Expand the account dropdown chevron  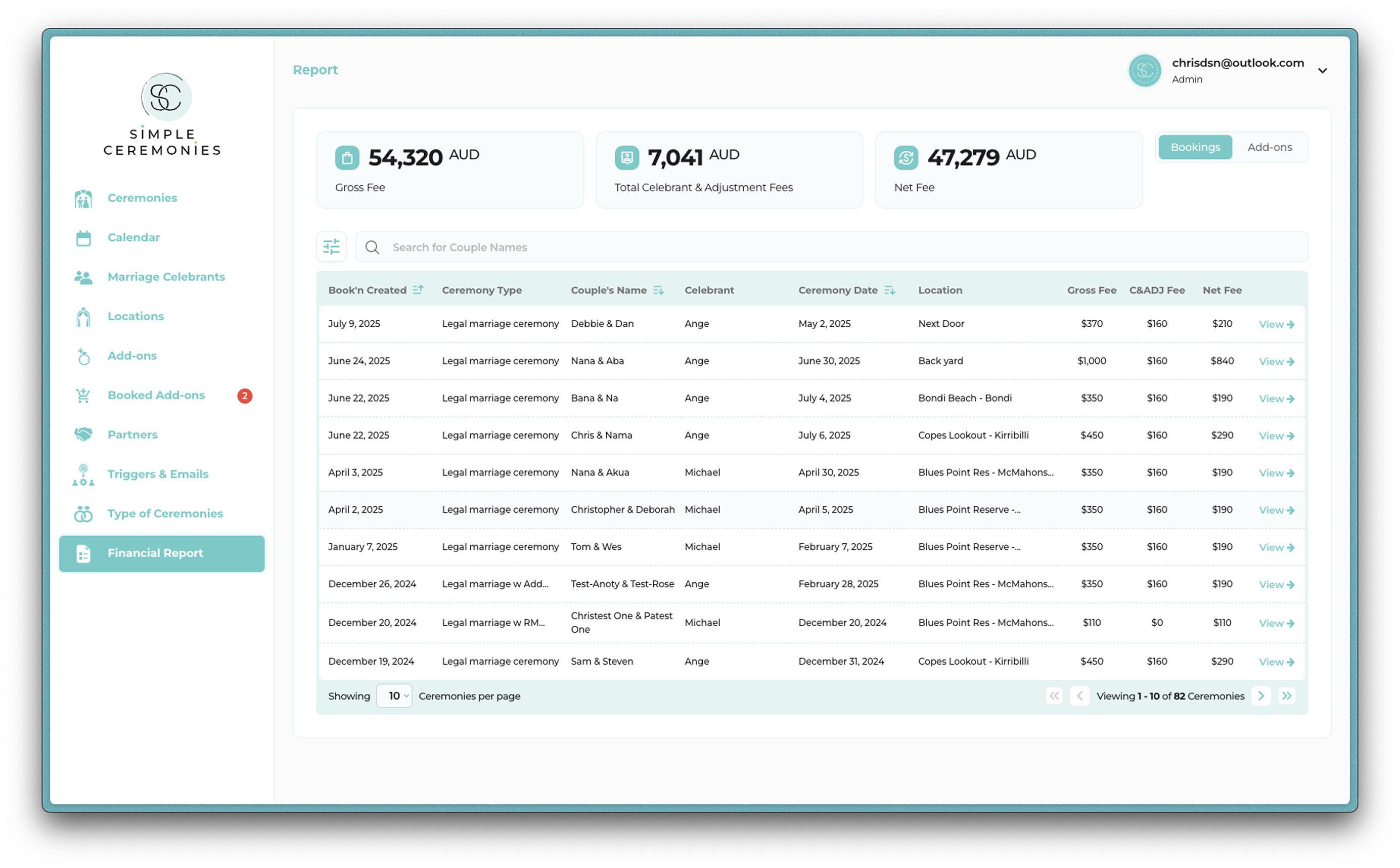(x=1323, y=71)
